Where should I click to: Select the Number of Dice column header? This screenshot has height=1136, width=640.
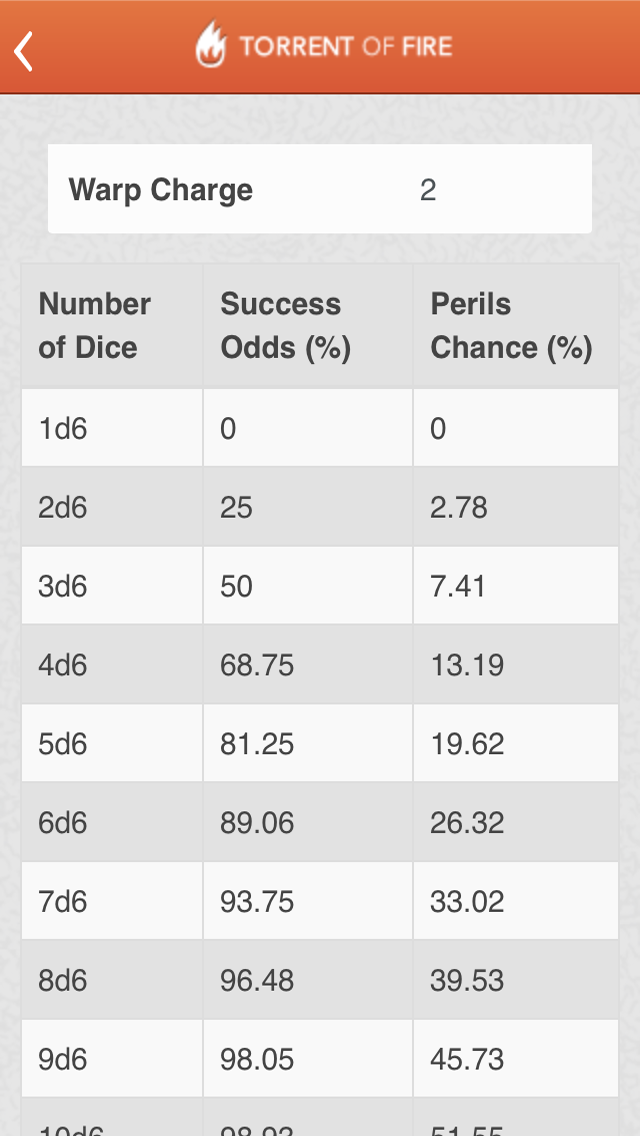click(95, 326)
